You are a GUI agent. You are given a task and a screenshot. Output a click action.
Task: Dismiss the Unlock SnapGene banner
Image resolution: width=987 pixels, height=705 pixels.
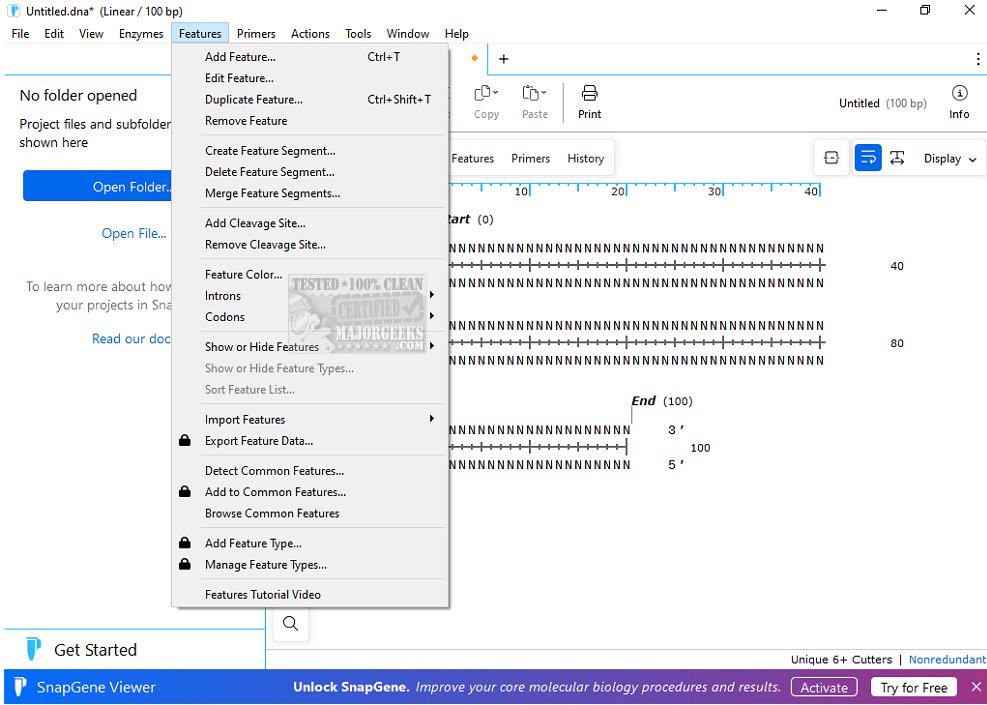coord(976,687)
